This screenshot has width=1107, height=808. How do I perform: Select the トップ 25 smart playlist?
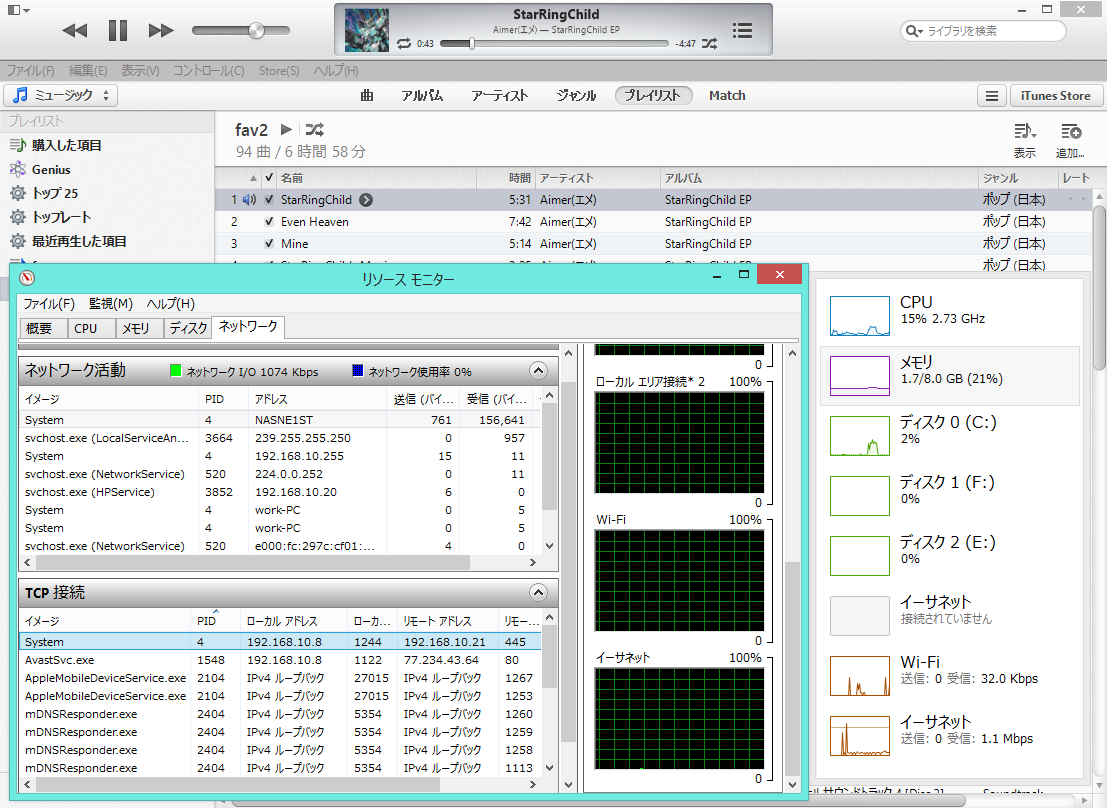coord(54,194)
